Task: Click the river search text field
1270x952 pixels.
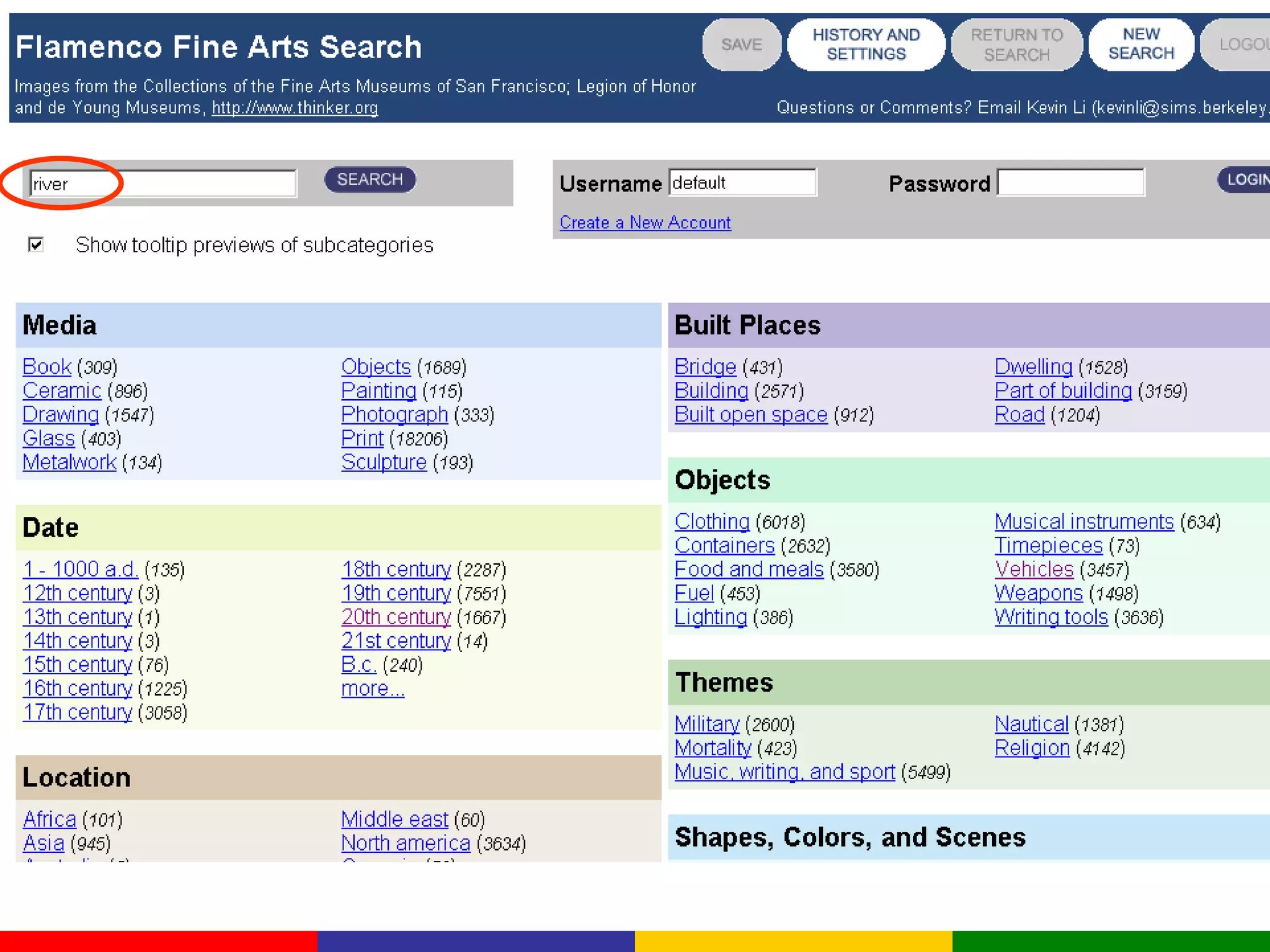Action: pos(162,184)
